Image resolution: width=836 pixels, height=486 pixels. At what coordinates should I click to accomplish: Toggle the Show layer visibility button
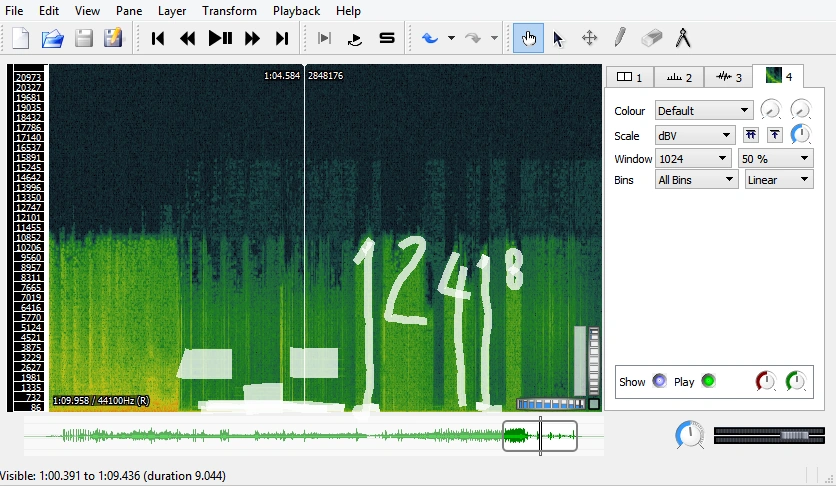tap(659, 381)
